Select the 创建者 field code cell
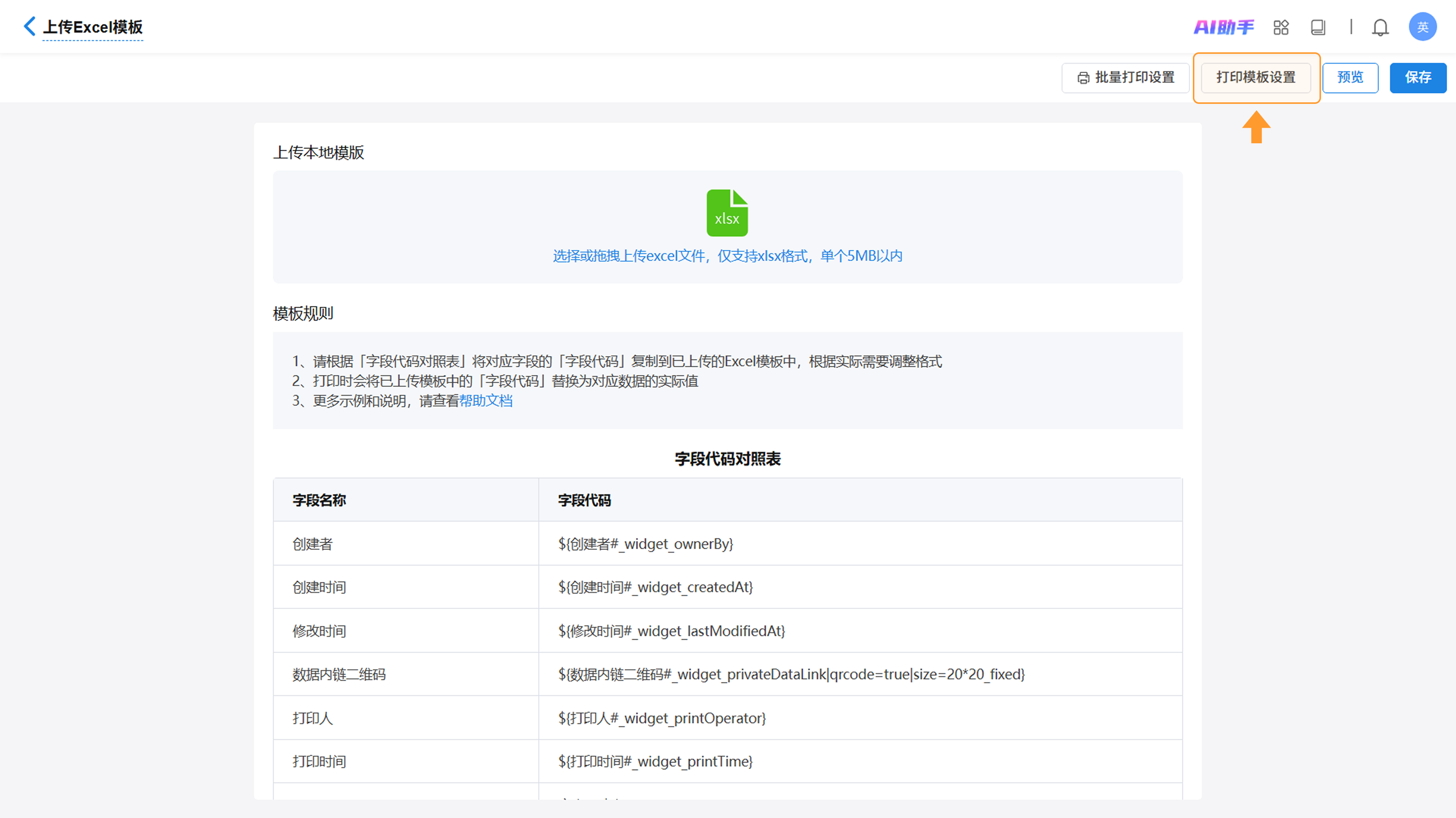The image size is (1456, 818). click(x=645, y=544)
